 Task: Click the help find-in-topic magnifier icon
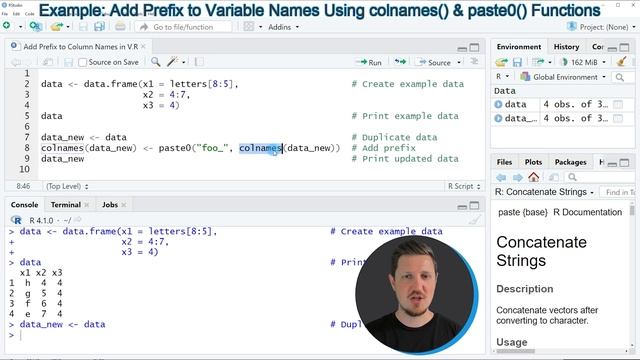pyautogui.click(x=572, y=177)
